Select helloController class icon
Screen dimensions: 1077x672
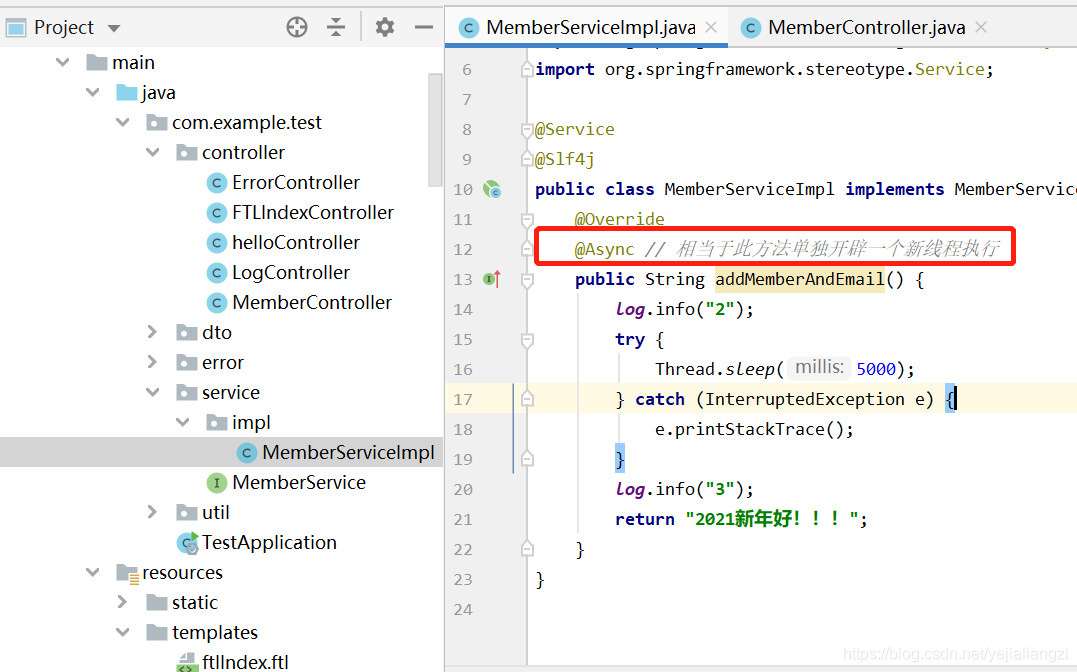(x=216, y=243)
